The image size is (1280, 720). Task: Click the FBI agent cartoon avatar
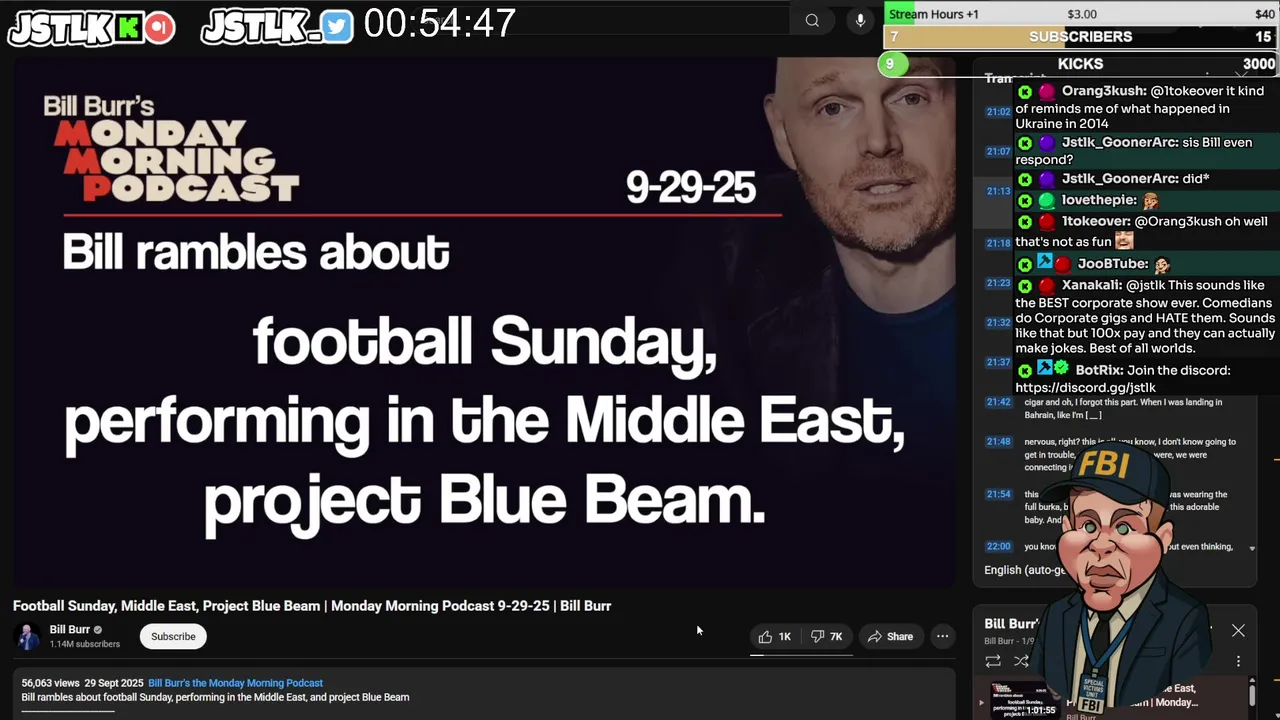tap(1125, 580)
